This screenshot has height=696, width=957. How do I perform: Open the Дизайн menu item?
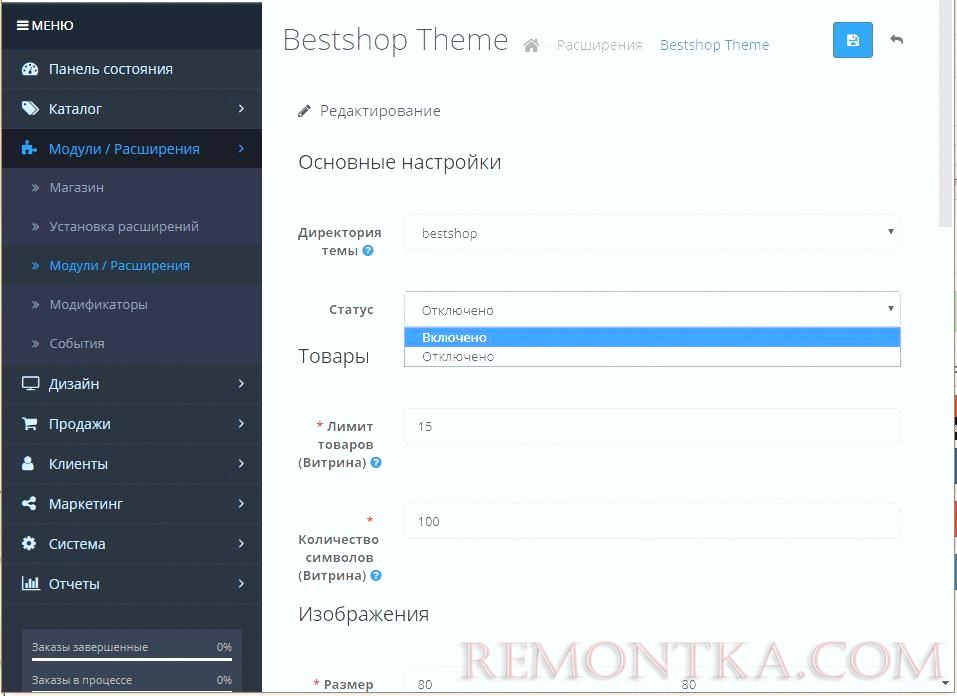click(x=132, y=383)
